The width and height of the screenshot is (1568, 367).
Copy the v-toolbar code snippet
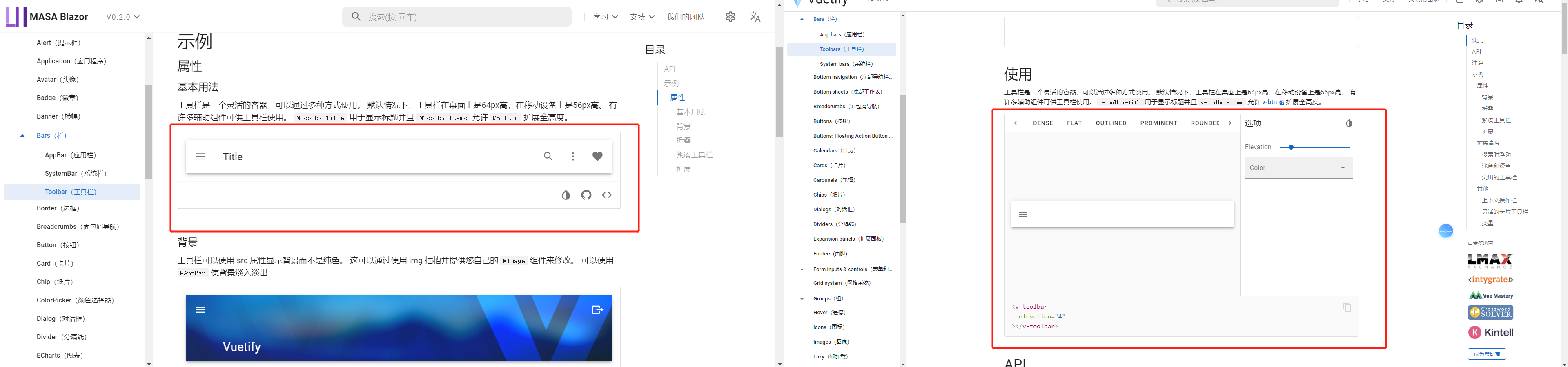1347,307
